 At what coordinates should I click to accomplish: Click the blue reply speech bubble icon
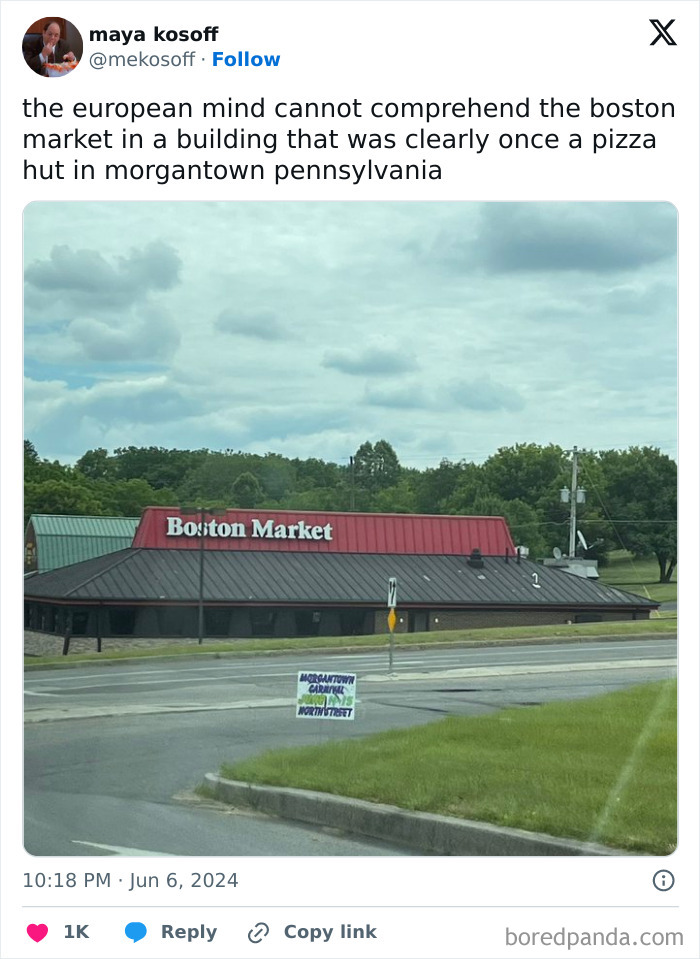pos(136,932)
